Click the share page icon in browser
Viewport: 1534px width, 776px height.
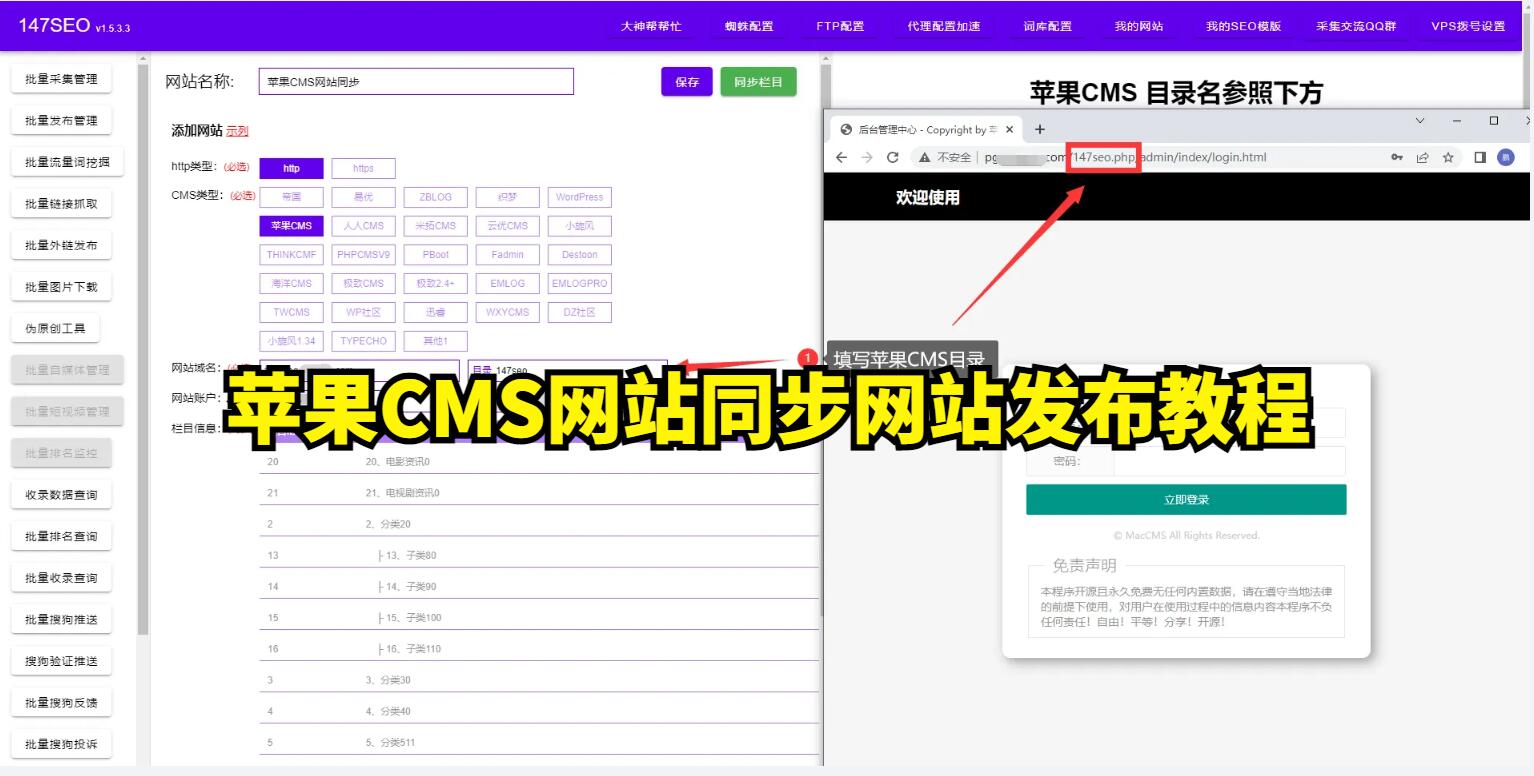(1422, 157)
